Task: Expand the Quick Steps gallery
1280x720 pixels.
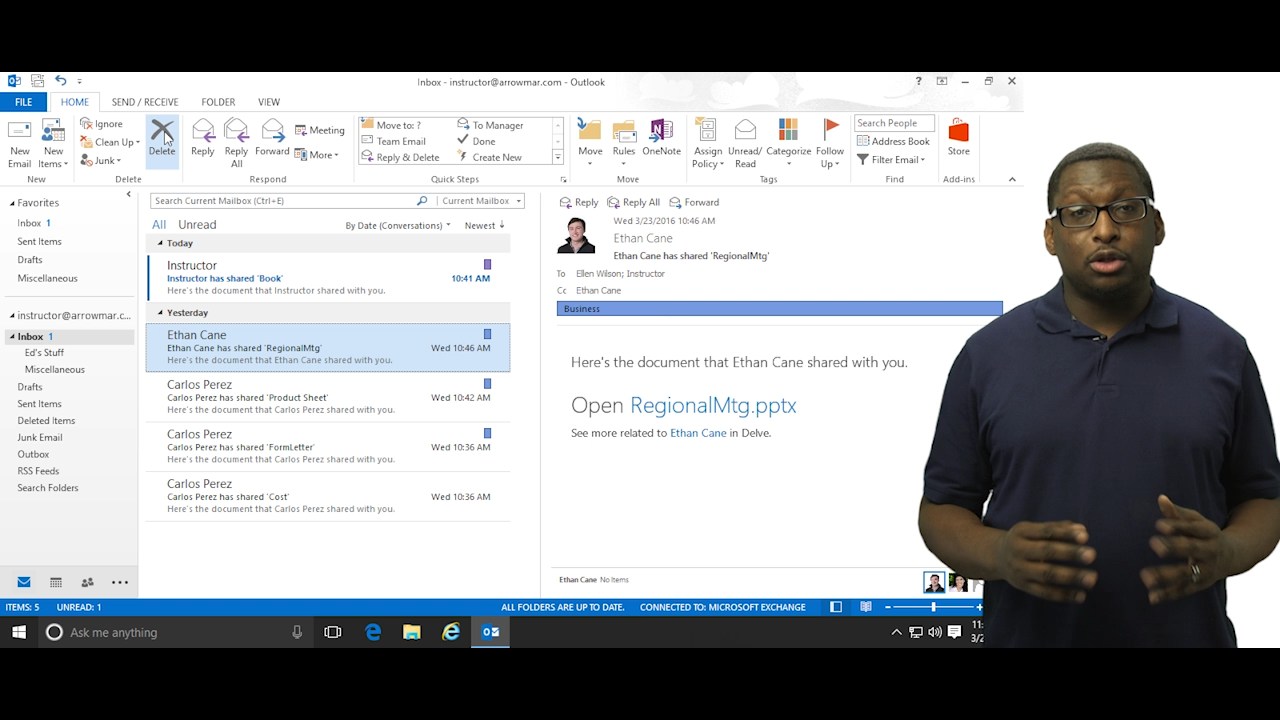Action: (x=558, y=158)
